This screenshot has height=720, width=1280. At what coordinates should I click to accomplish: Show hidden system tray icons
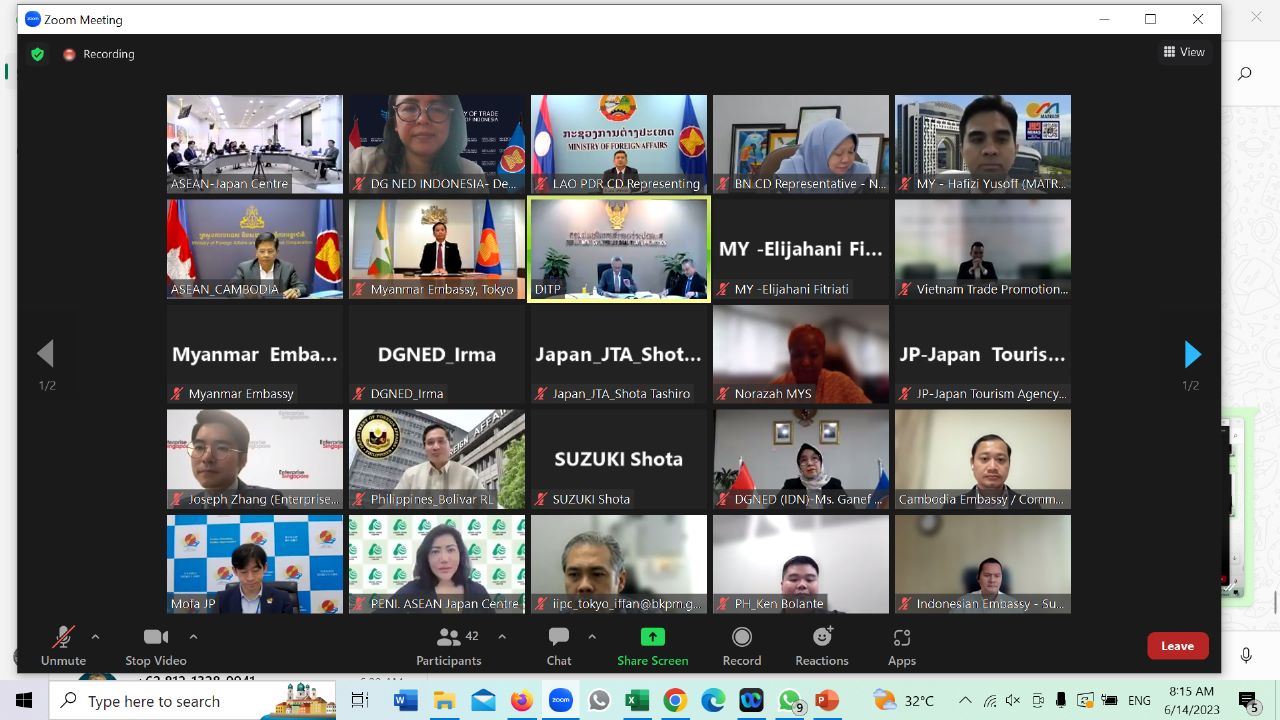coord(965,701)
